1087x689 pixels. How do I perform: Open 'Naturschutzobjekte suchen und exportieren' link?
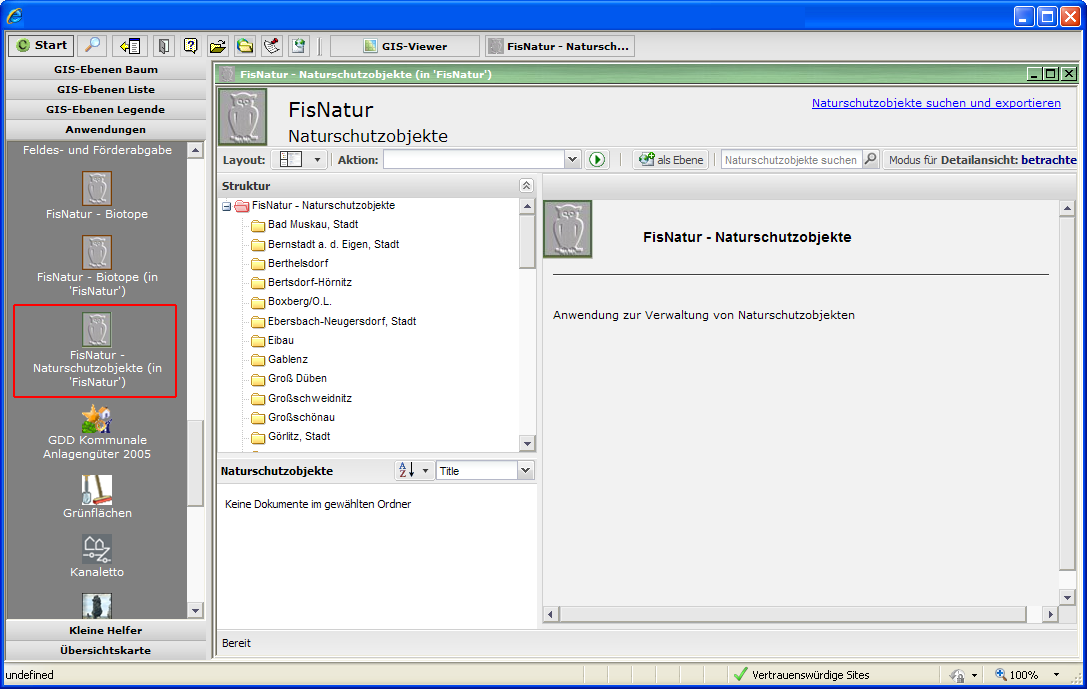936,103
